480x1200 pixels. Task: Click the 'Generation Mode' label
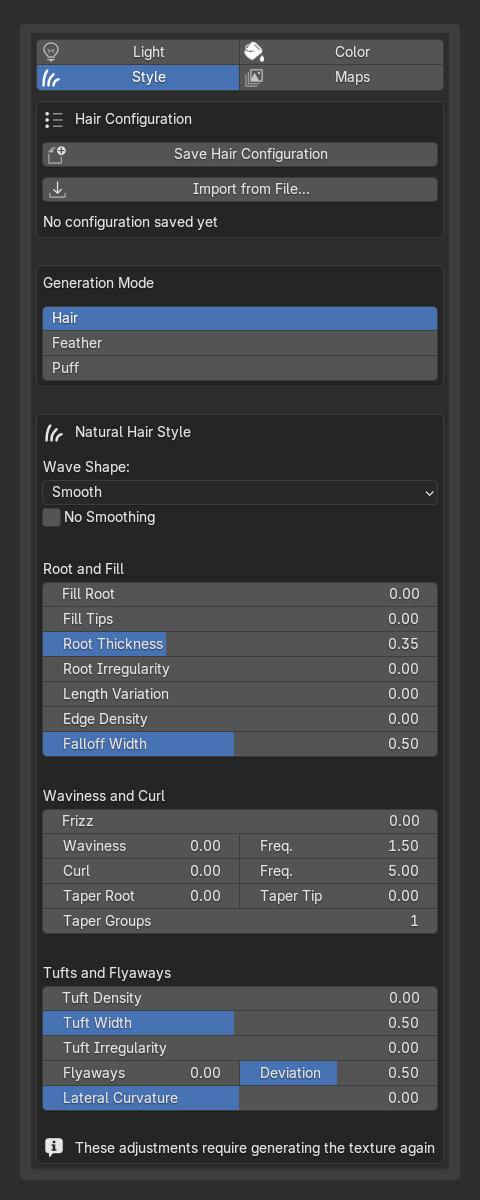click(98, 283)
